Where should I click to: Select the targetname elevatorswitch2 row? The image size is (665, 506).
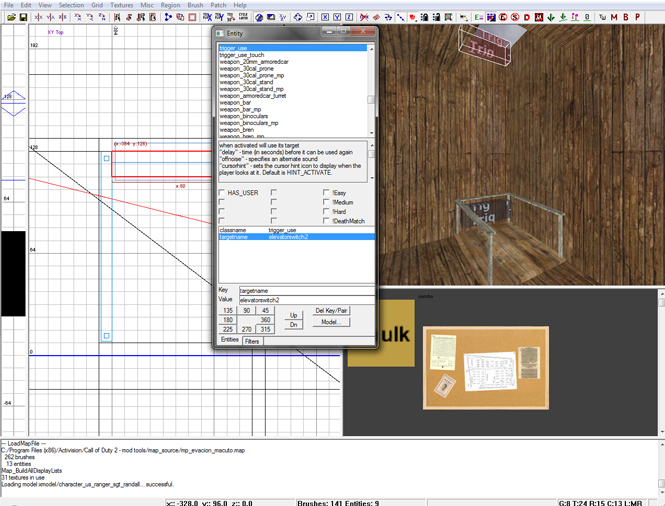[x=296, y=237]
